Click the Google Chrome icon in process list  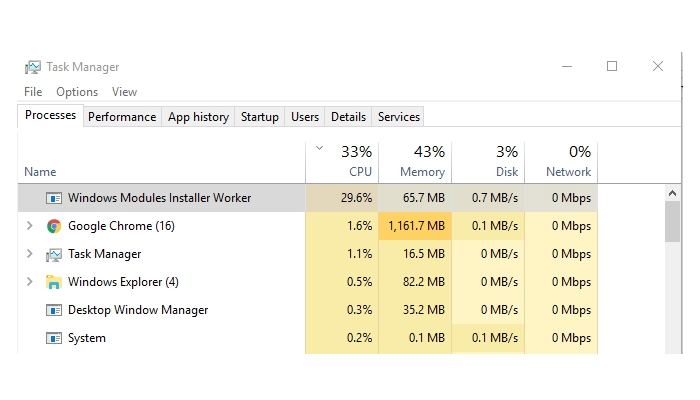tap(54, 226)
